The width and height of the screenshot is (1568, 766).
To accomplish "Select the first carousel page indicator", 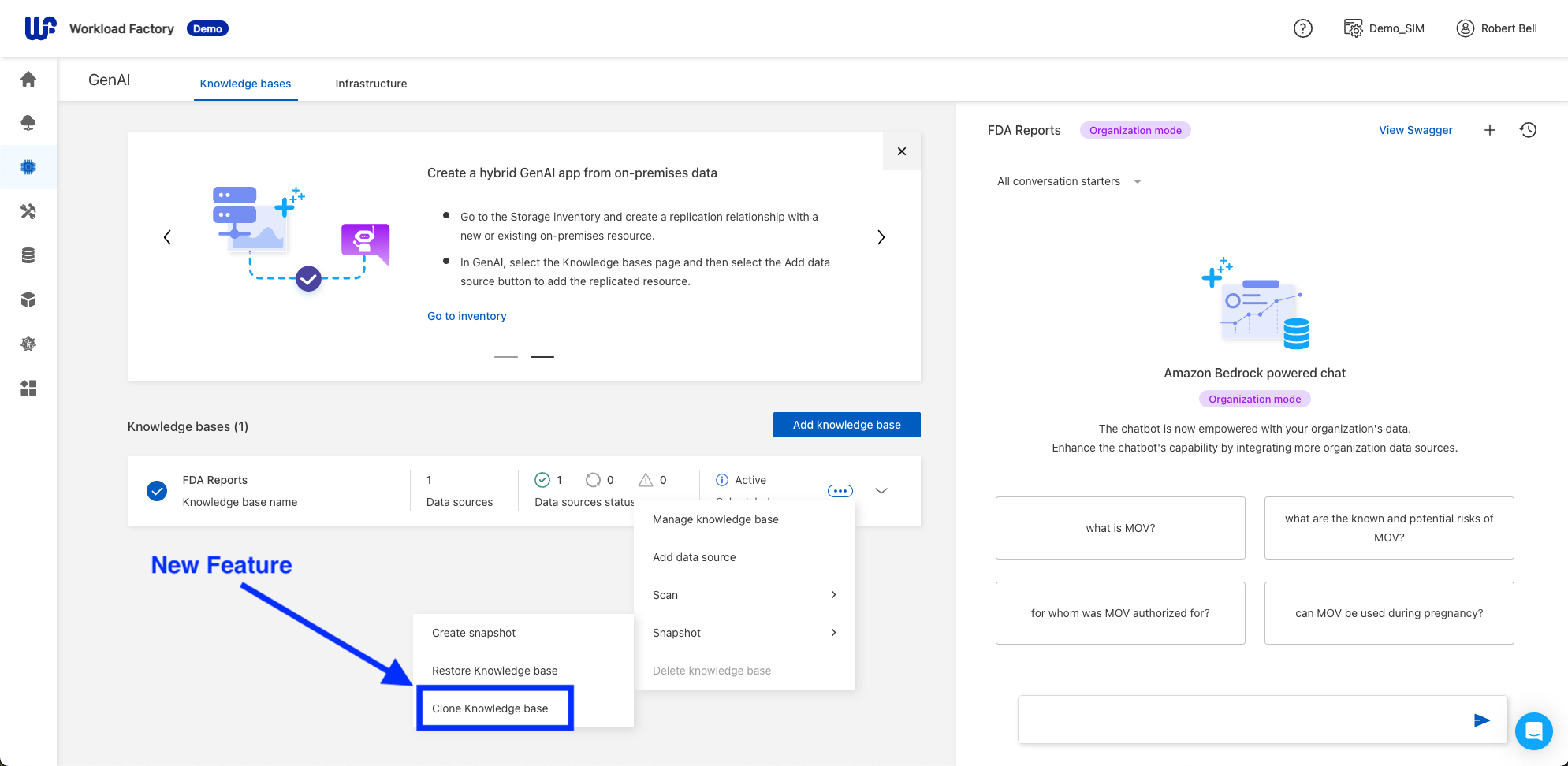I will 505,357.
